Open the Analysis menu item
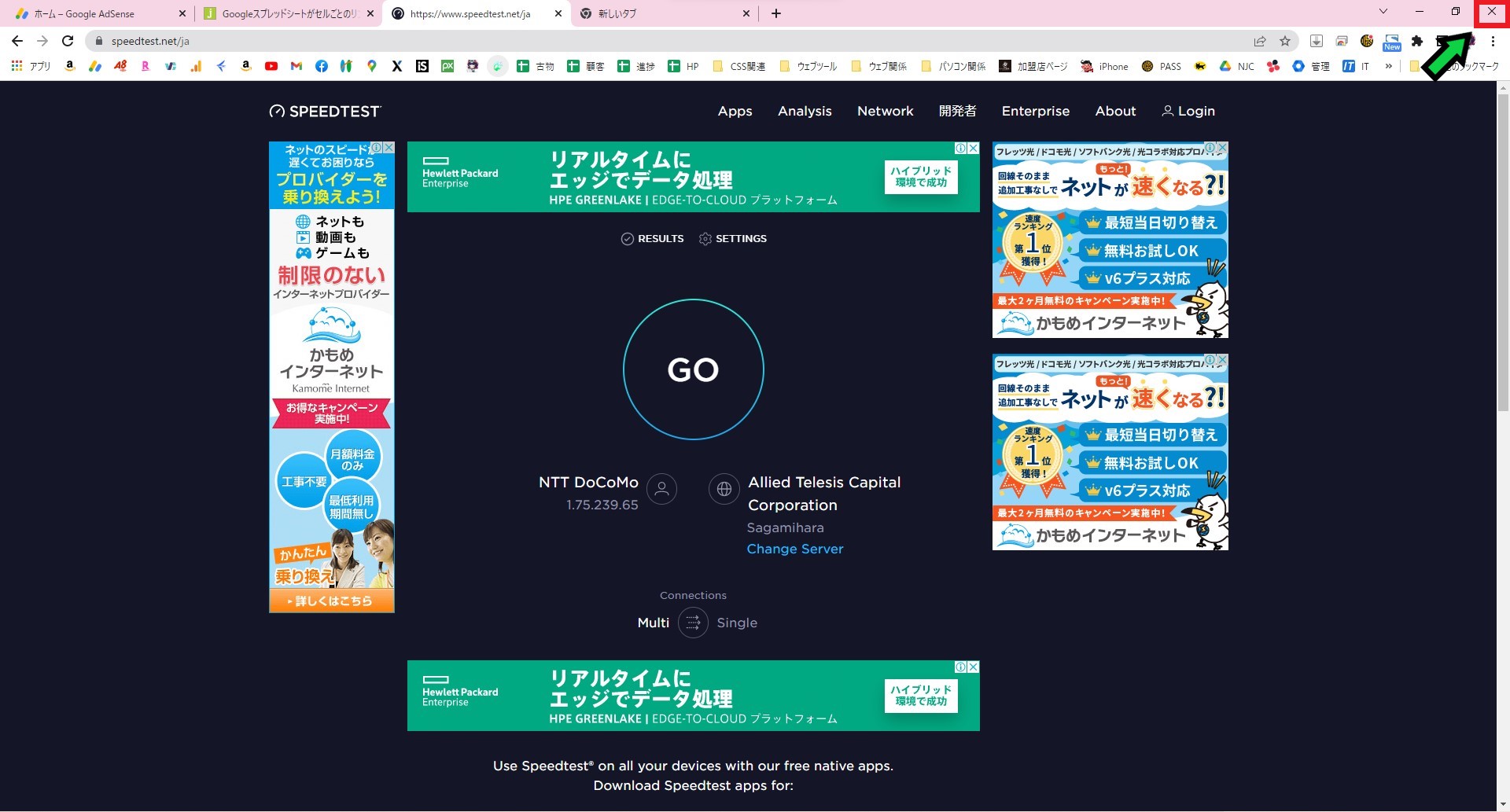 click(x=805, y=111)
